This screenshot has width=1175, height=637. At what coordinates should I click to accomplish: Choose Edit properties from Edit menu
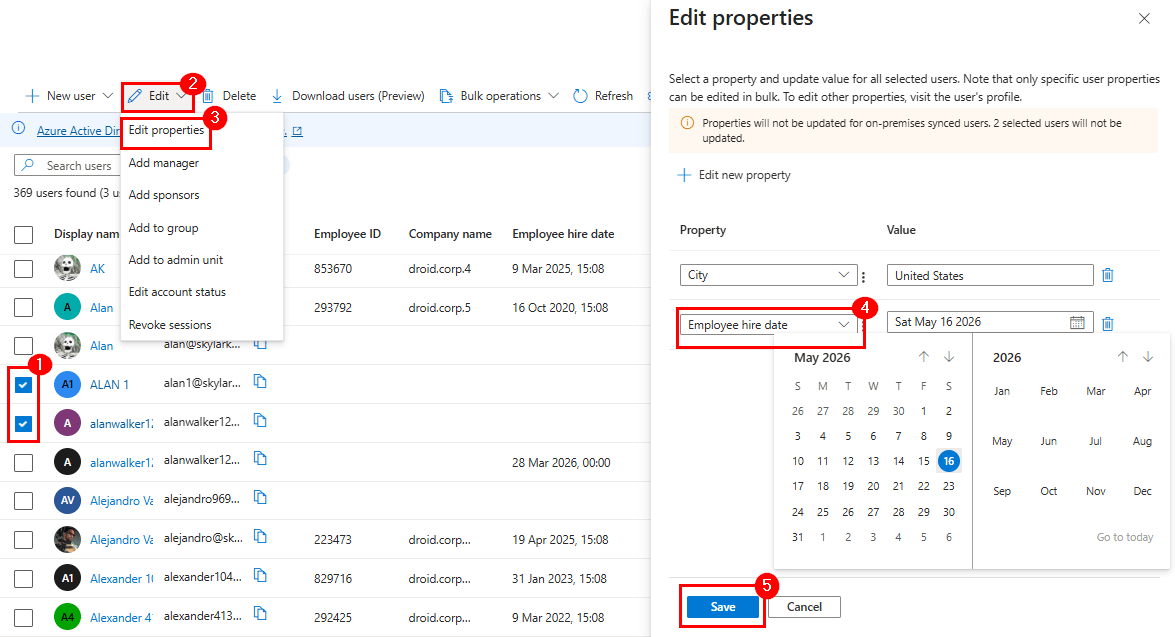coord(166,130)
